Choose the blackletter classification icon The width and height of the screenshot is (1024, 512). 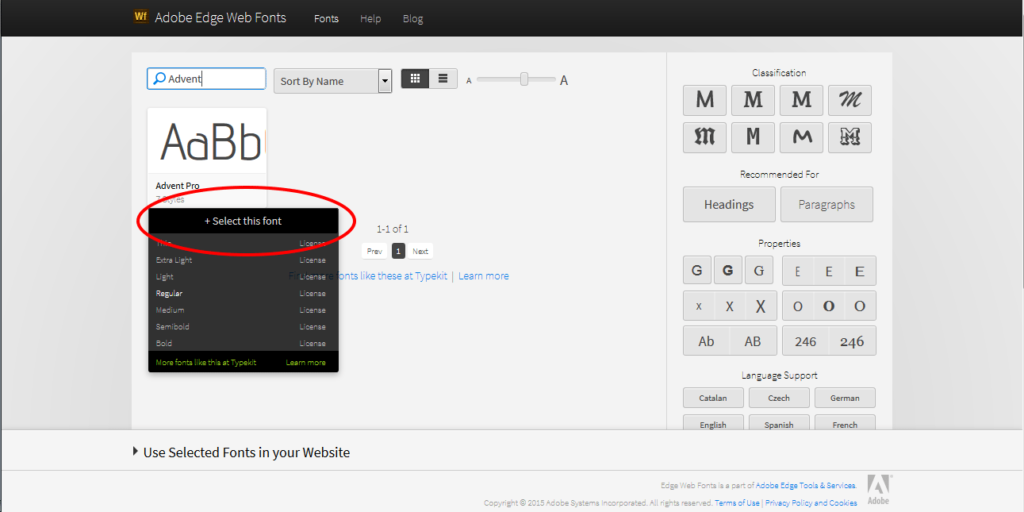pyautogui.click(x=705, y=138)
